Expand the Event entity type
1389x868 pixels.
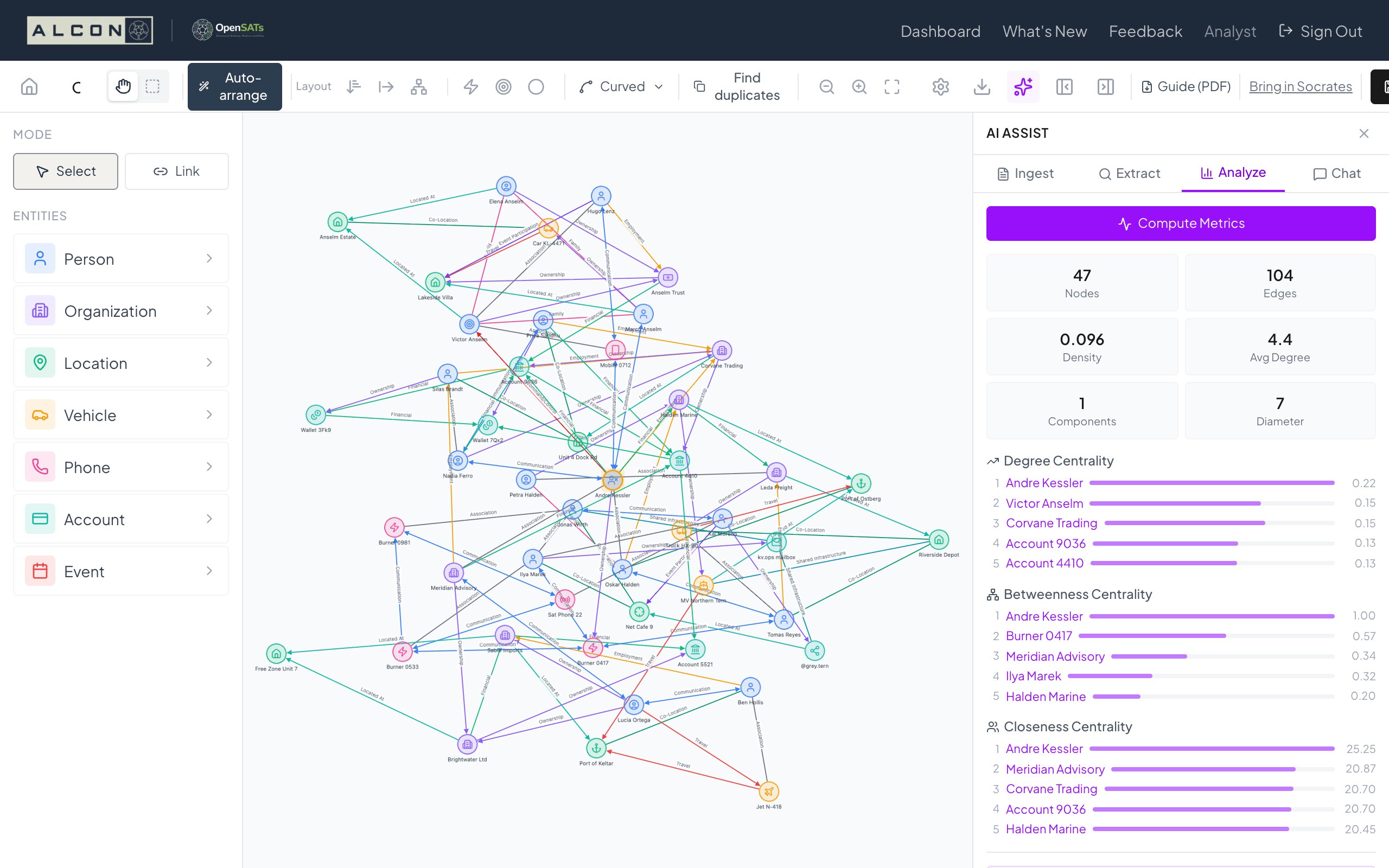tap(121, 571)
